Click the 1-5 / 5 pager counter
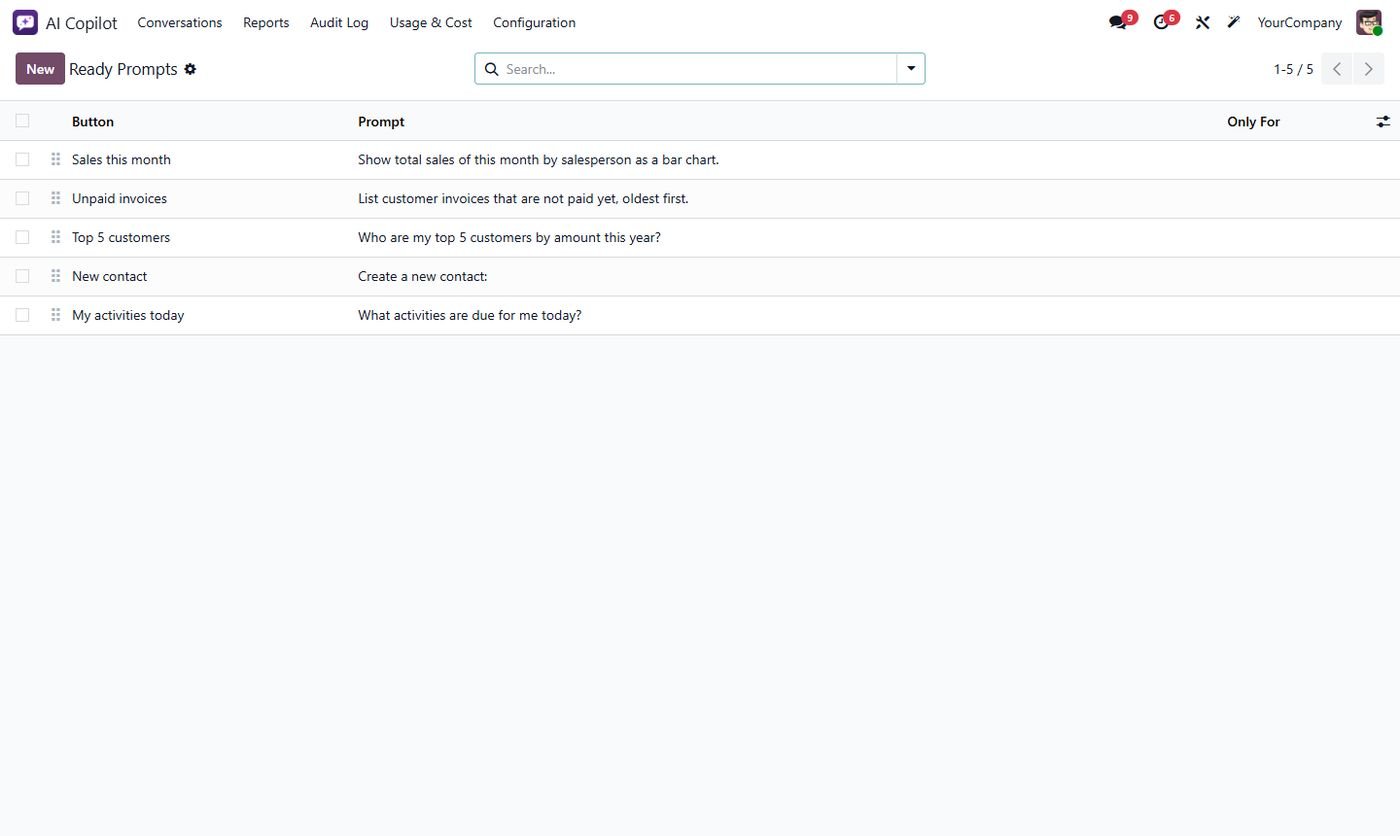The height and width of the screenshot is (836, 1400). point(1293,69)
